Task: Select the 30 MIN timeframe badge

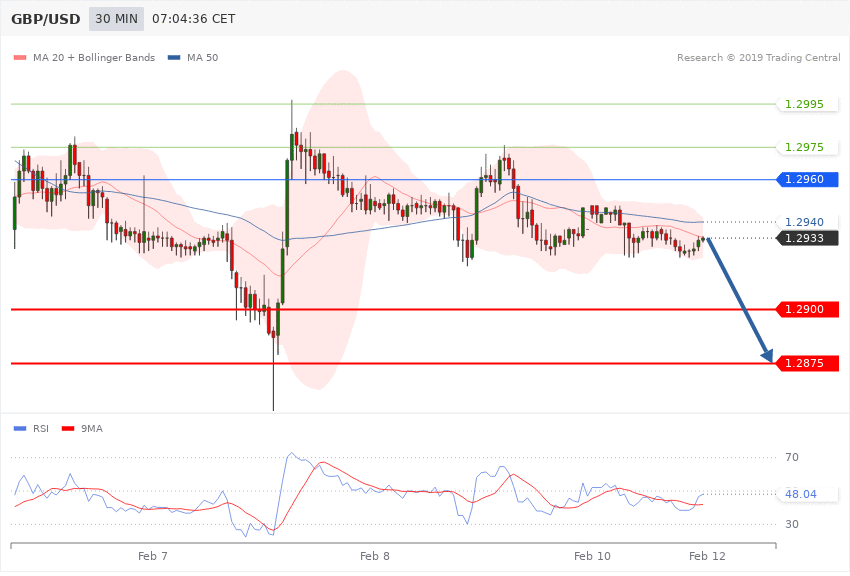Action: coord(117,19)
